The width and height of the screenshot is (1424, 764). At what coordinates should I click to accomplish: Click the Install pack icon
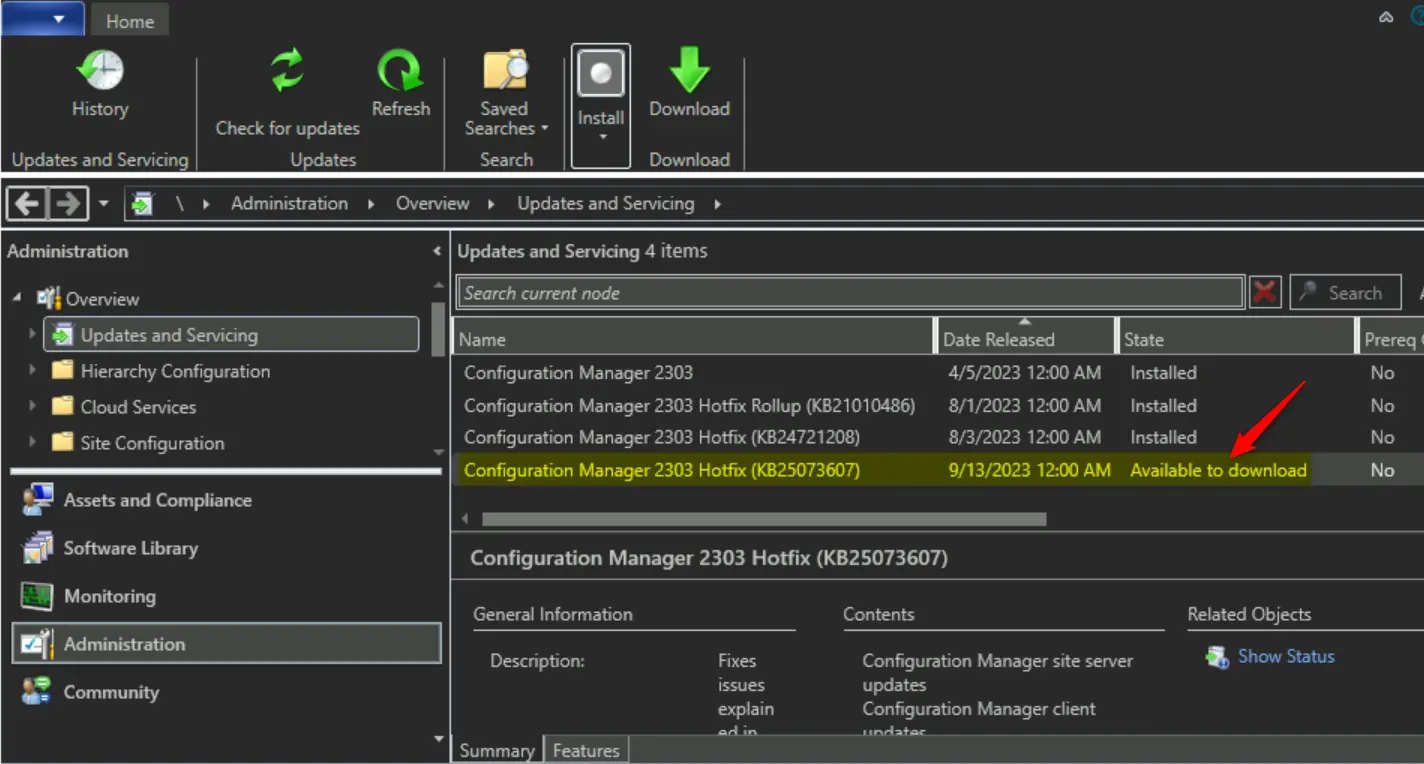tap(600, 73)
